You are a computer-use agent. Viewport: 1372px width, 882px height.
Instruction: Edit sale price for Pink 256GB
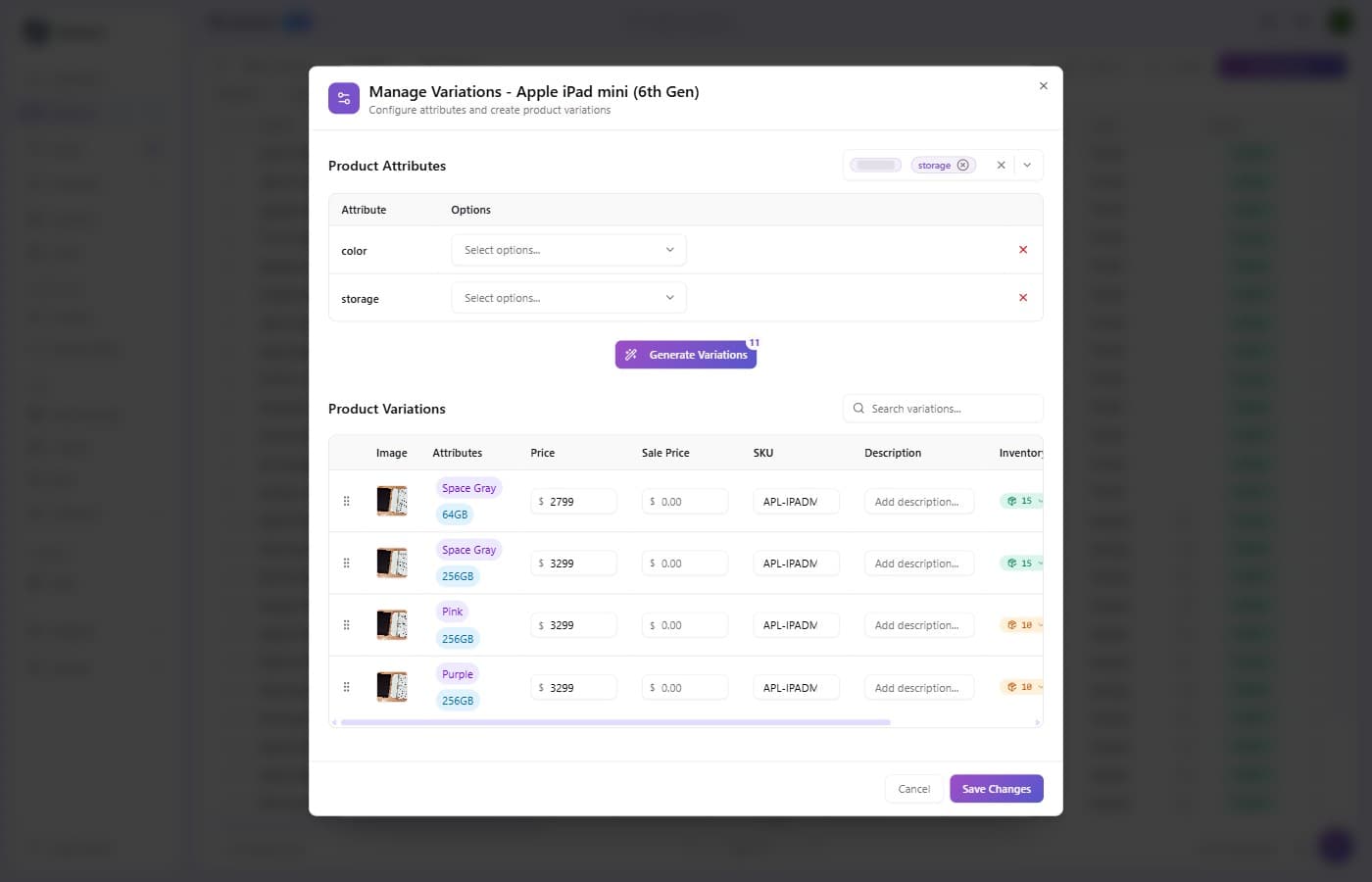click(x=685, y=625)
